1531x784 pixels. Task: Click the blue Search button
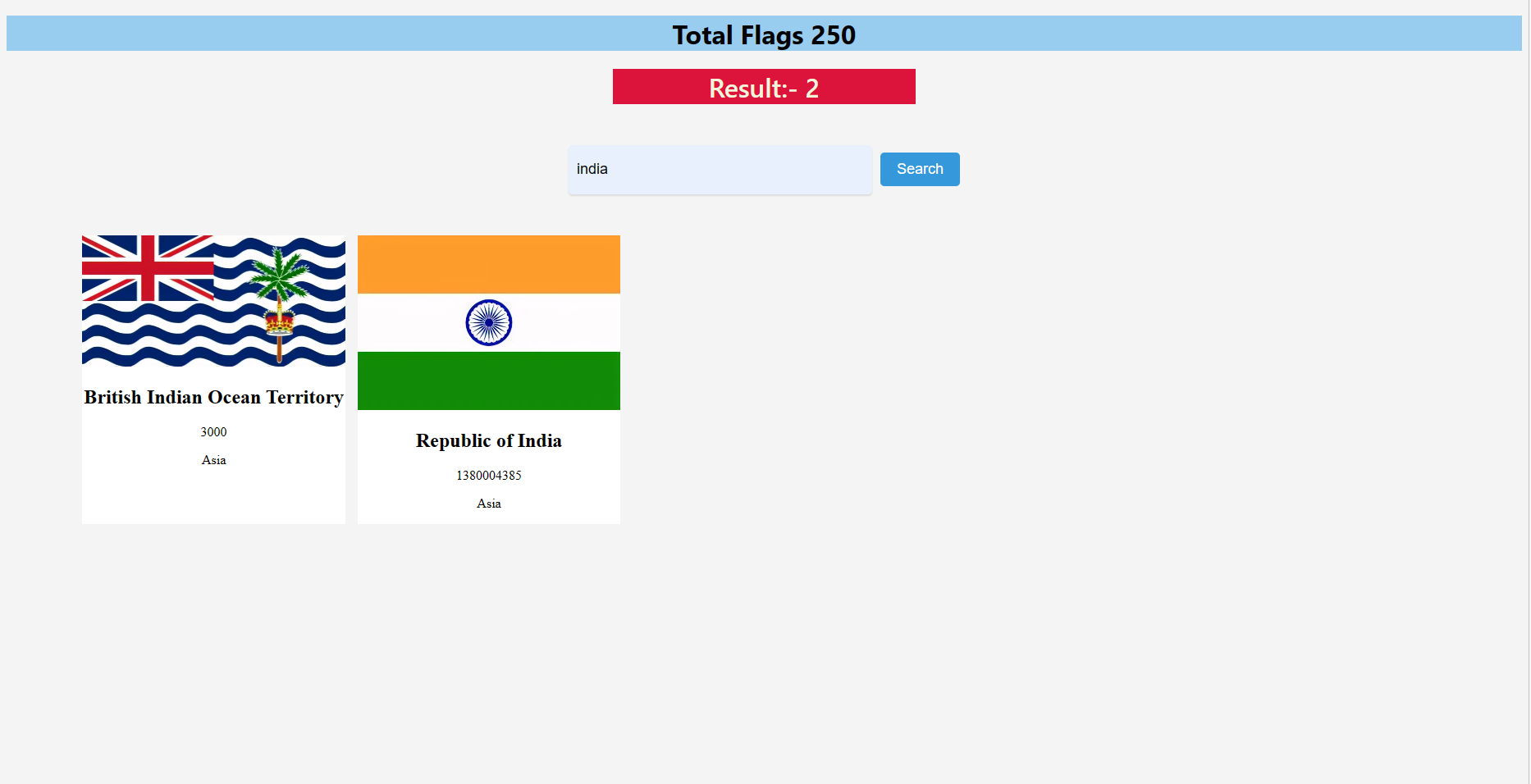point(920,169)
